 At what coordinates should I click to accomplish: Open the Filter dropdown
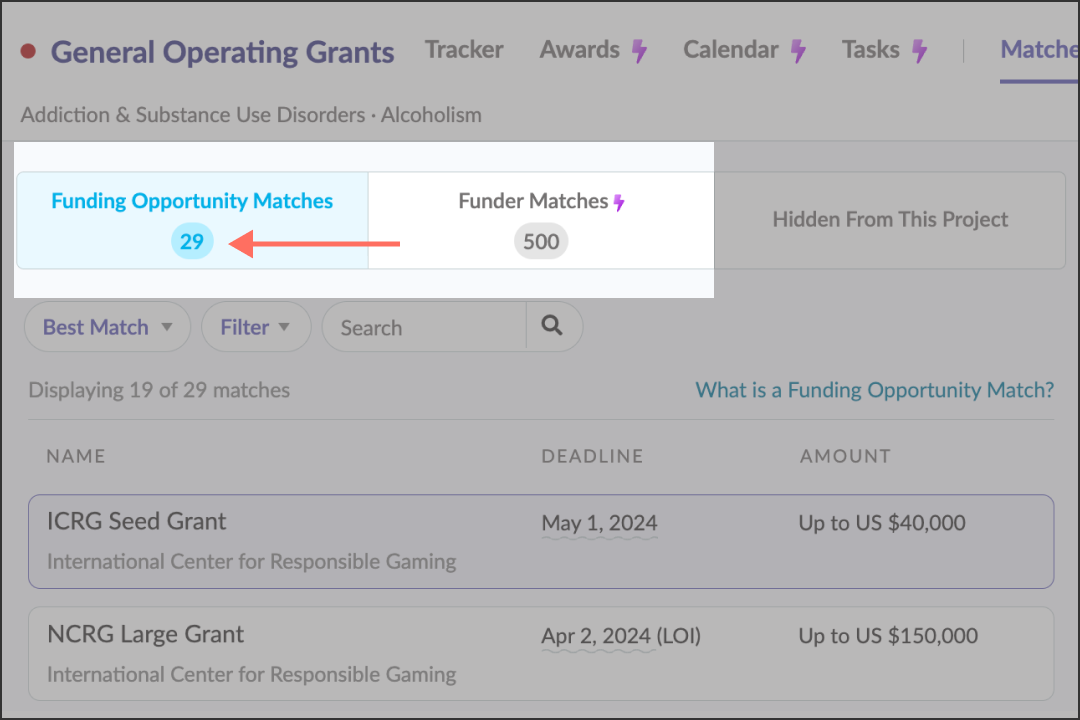point(255,326)
